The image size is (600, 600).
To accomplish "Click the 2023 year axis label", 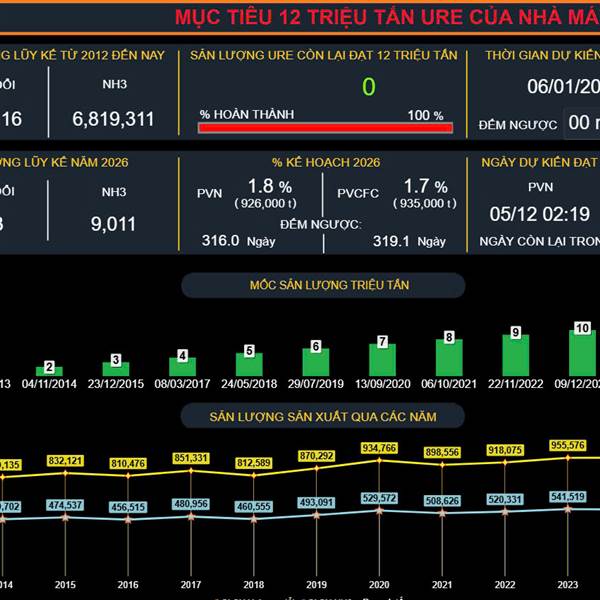I will pos(568,585).
